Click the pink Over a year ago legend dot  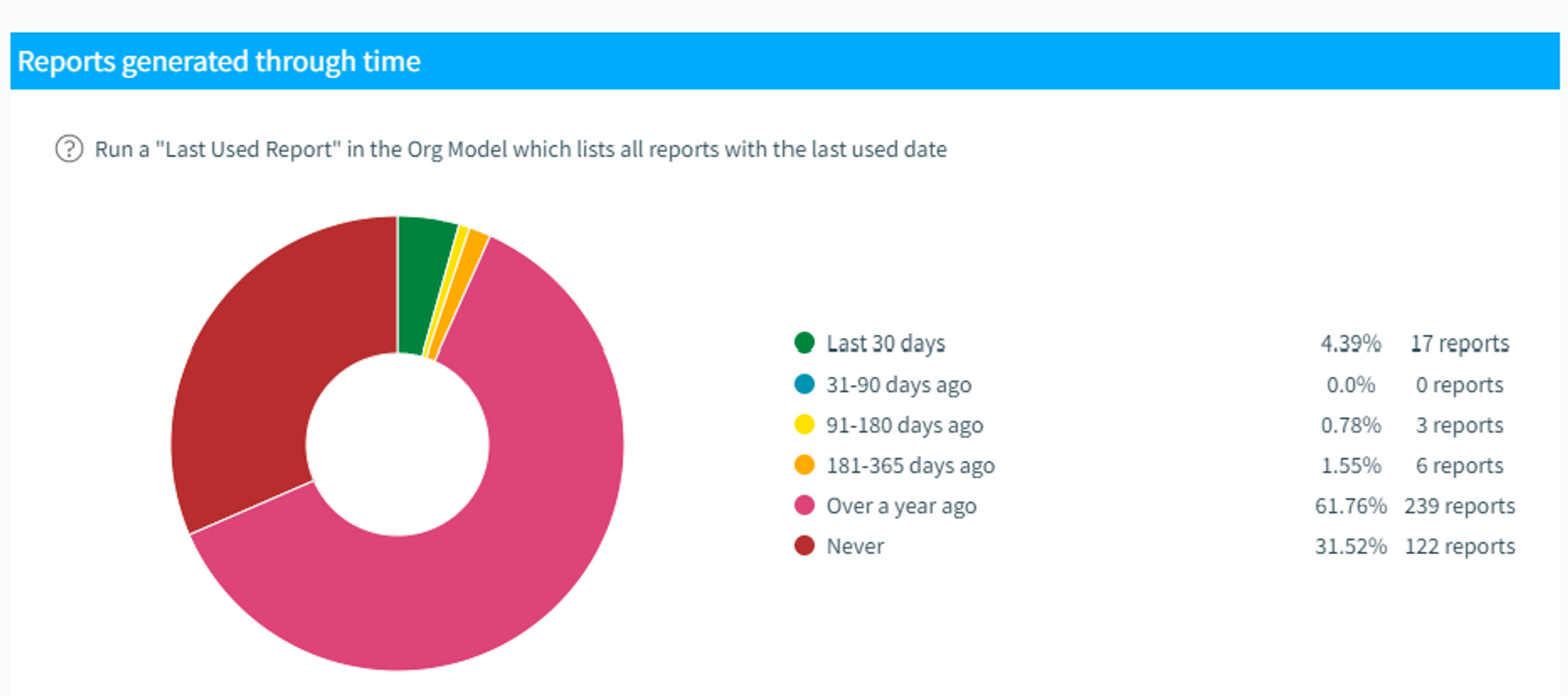[804, 506]
